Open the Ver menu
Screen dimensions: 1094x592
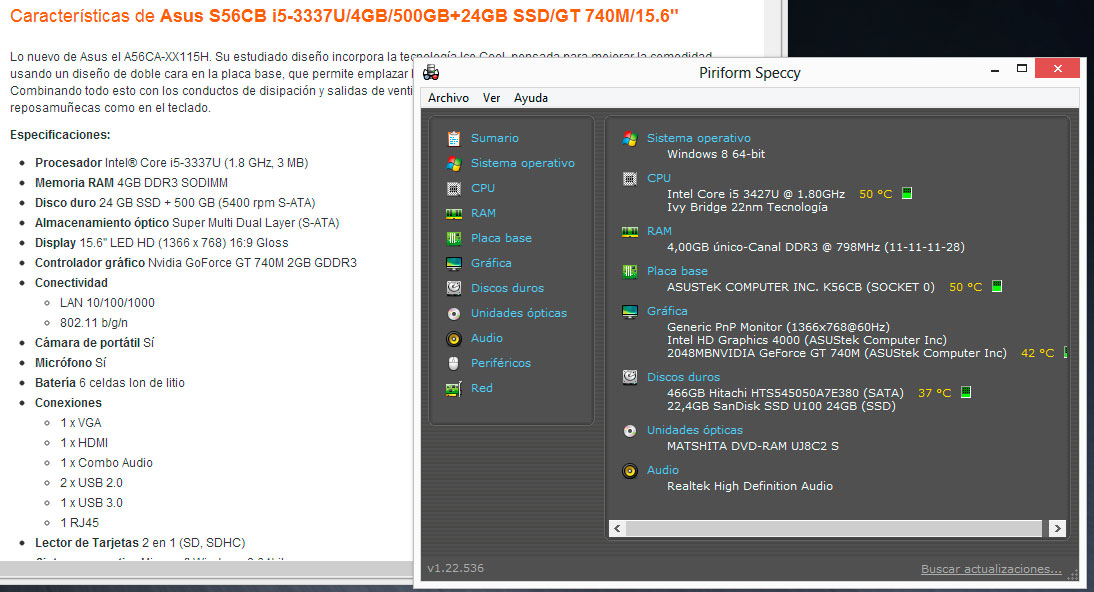491,98
